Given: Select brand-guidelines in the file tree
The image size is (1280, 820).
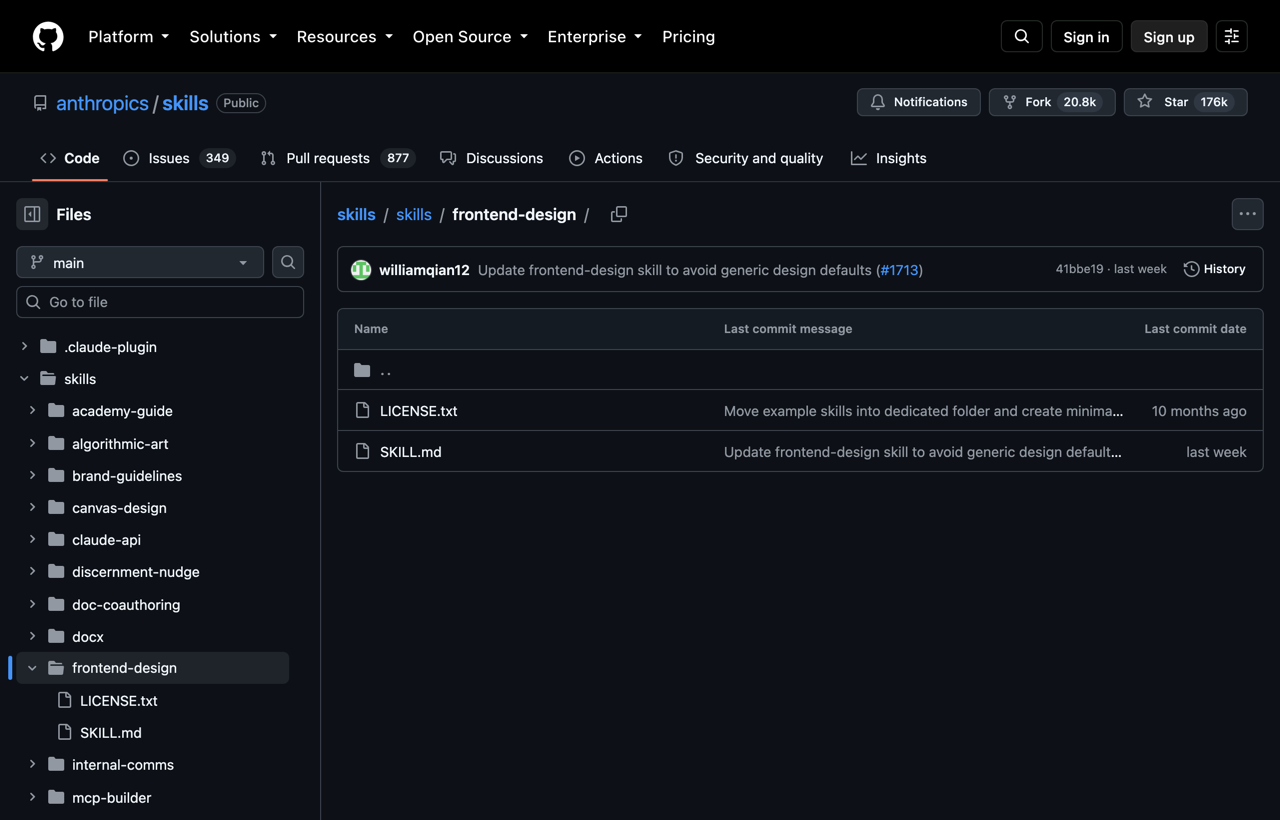Looking at the screenshot, I should 127,476.
